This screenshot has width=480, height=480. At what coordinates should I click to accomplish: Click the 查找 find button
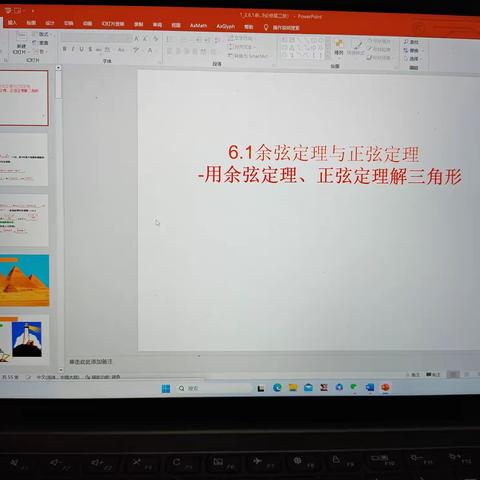[411, 42]
